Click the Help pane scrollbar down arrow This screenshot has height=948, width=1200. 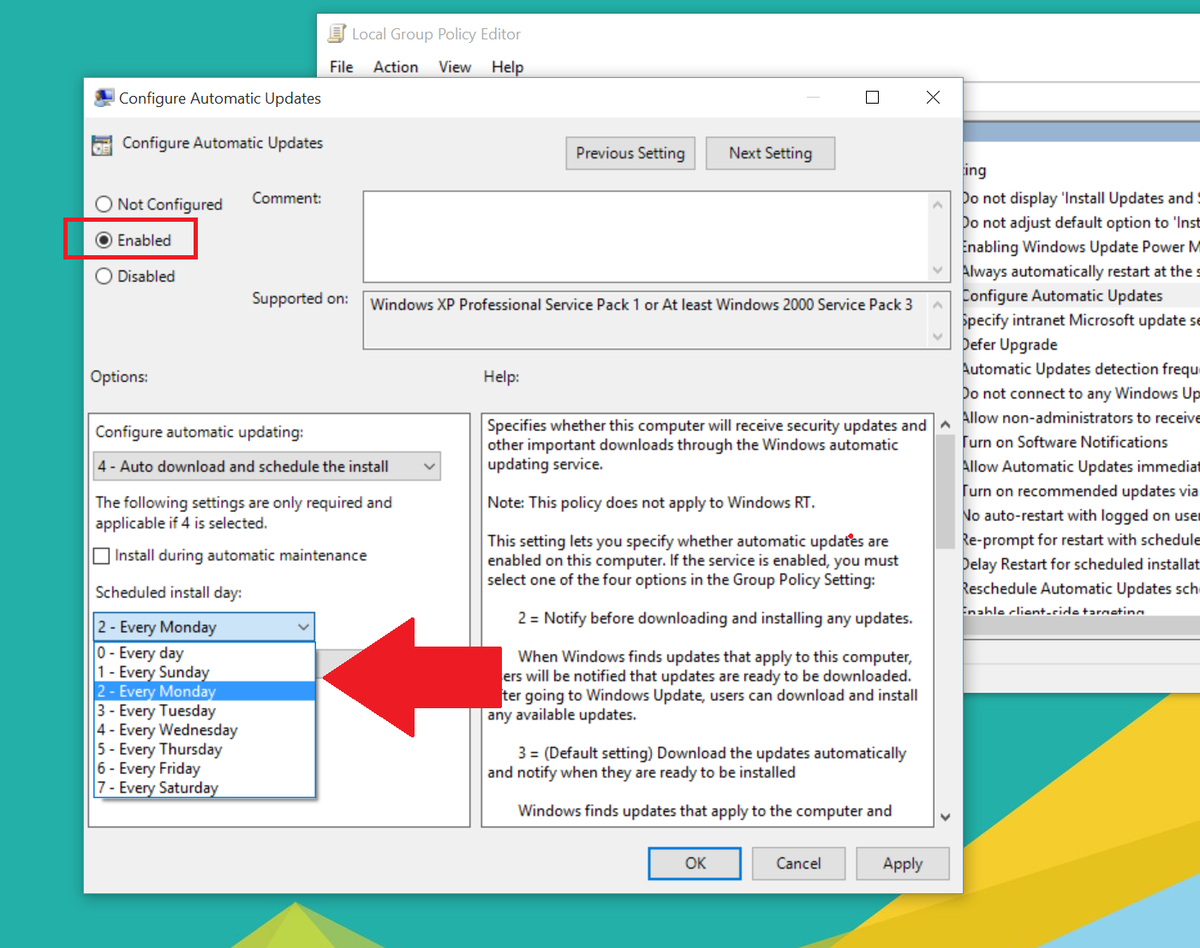tap(945, 816)
